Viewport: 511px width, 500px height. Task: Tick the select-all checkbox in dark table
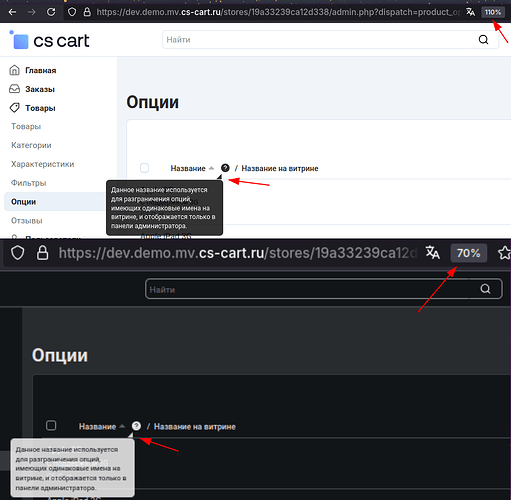point(51,426)
